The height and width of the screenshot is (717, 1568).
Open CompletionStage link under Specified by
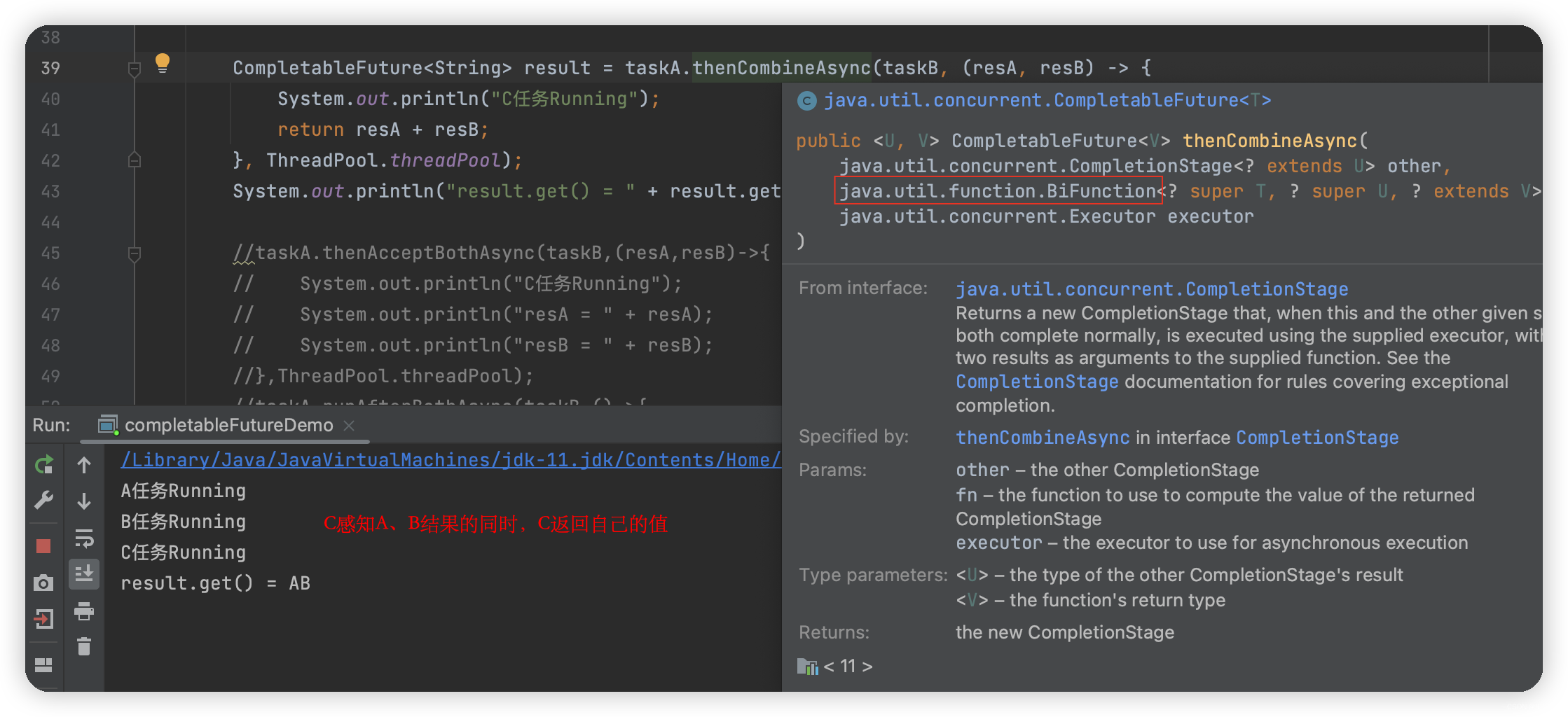coord(1317,438)
